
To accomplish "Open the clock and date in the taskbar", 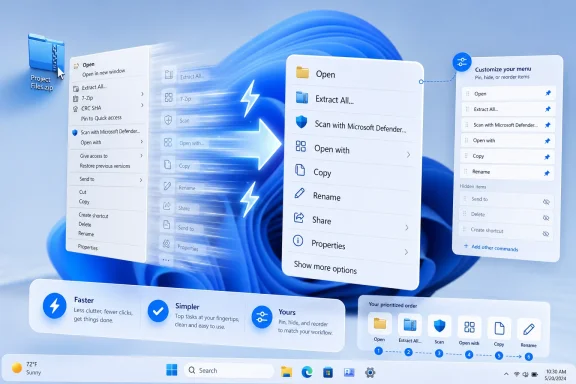I will [555, 374].
